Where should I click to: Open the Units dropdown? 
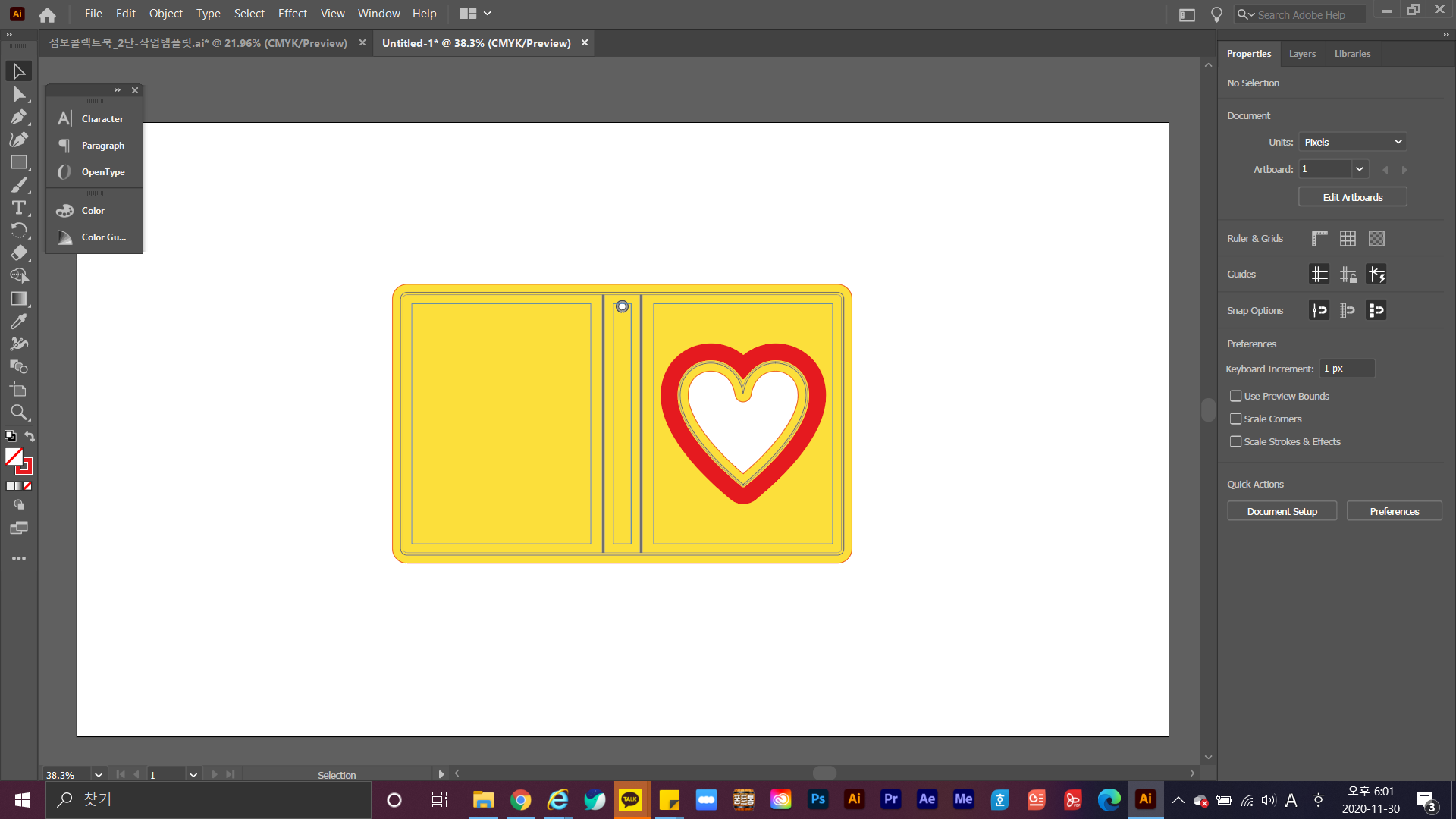(1352, 142)
